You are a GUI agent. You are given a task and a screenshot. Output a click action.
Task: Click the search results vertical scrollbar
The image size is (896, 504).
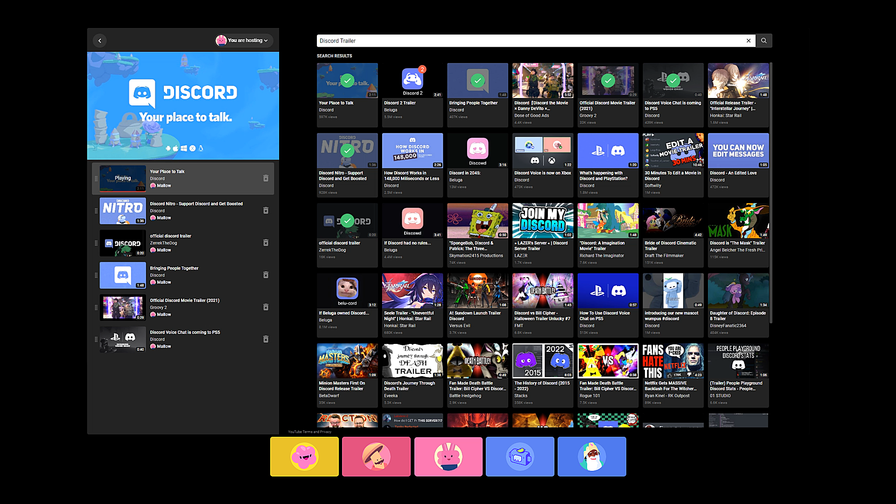click(771, 194)
